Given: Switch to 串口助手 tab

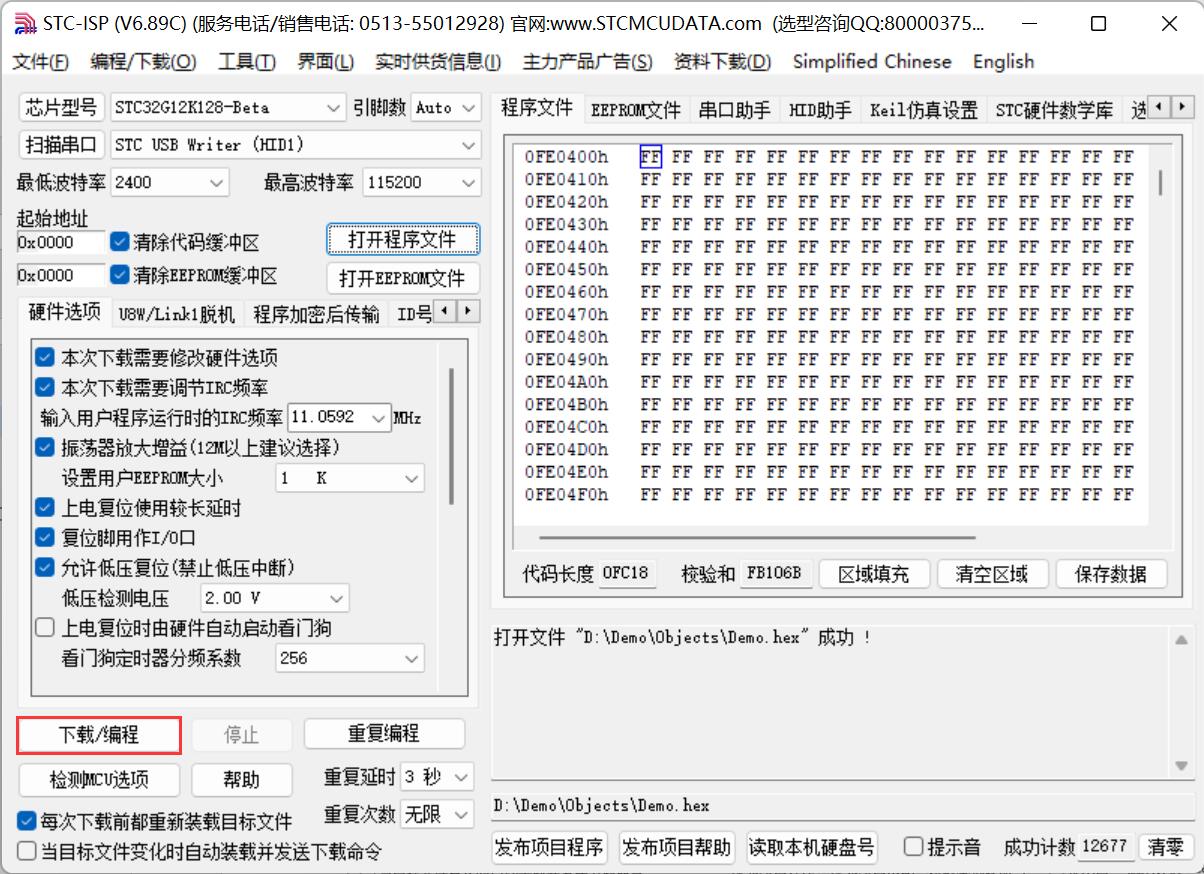Looking at the screenshot, I should tap(734, 110).
